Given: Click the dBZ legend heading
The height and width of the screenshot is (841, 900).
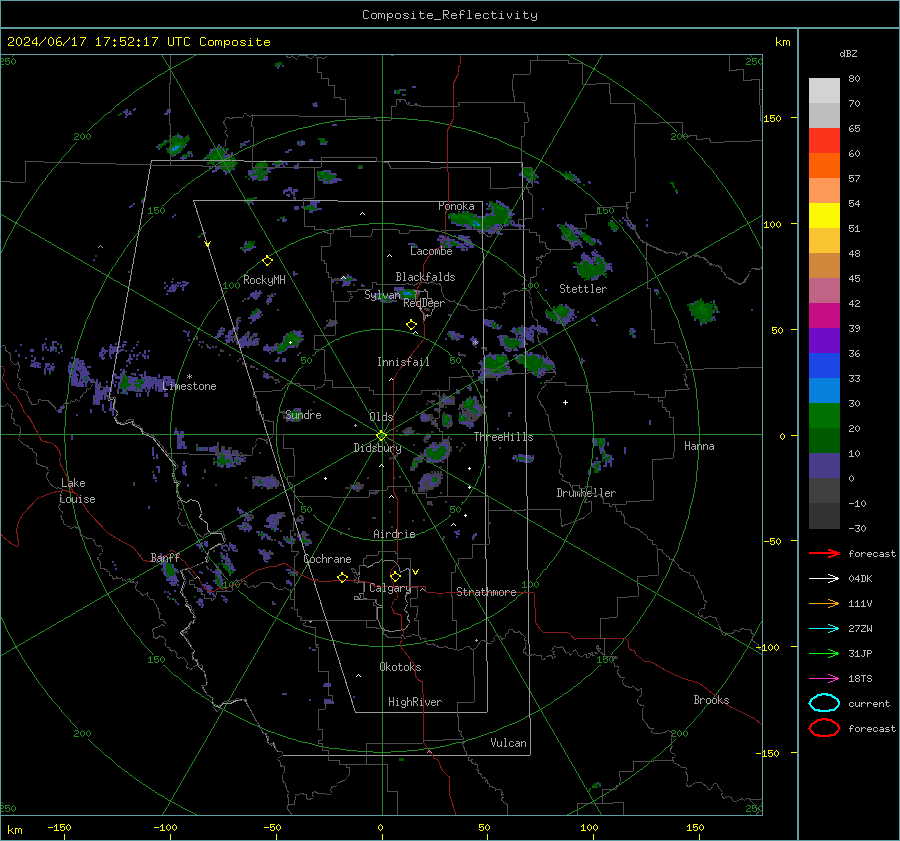Looking at the screenshot, I should [x=848, y=53].
